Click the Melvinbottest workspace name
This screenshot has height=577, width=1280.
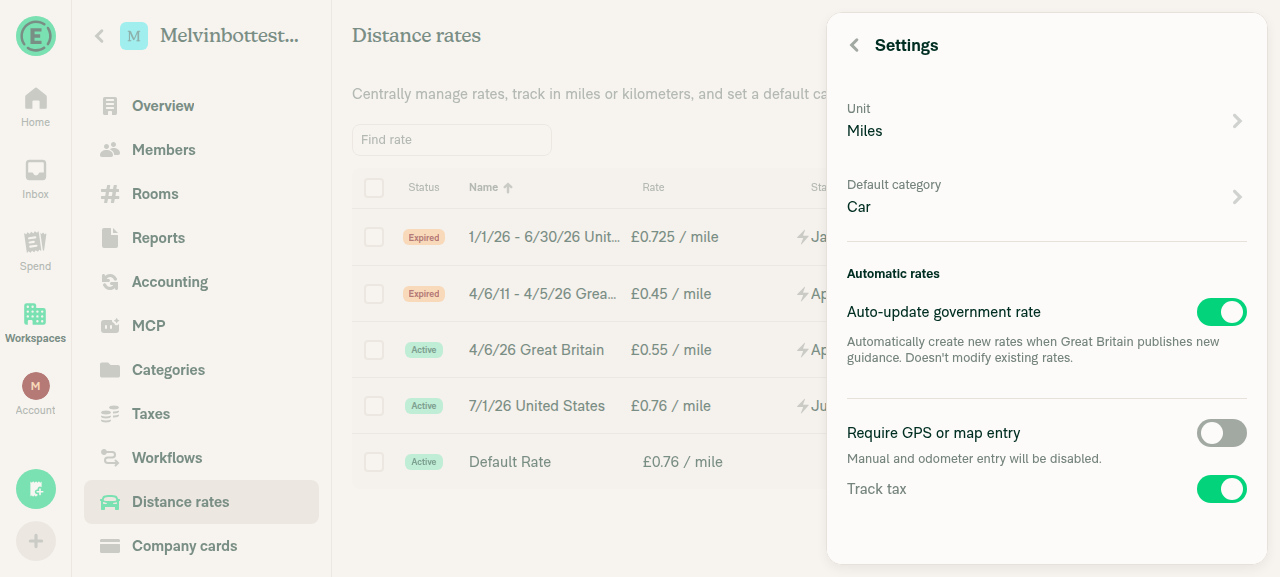coord(230,36)
